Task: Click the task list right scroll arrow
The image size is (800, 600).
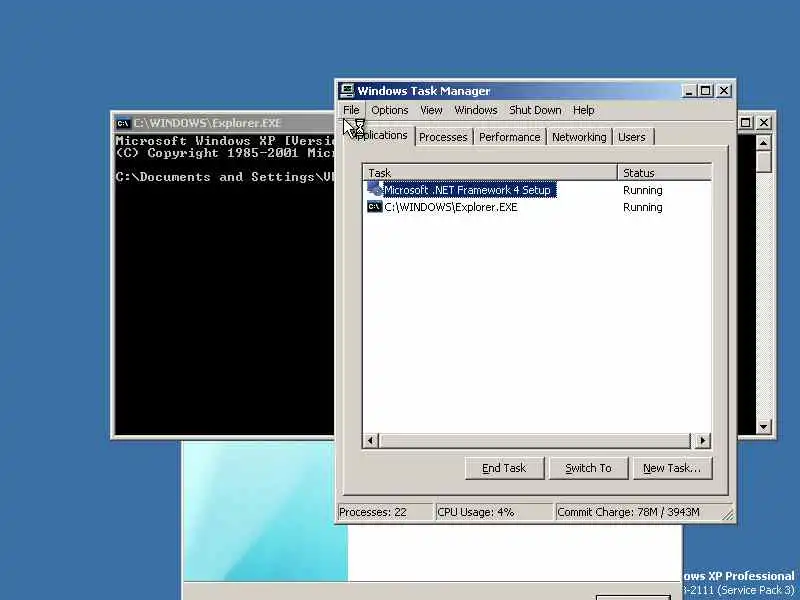Action: click(x=702, y=440)
